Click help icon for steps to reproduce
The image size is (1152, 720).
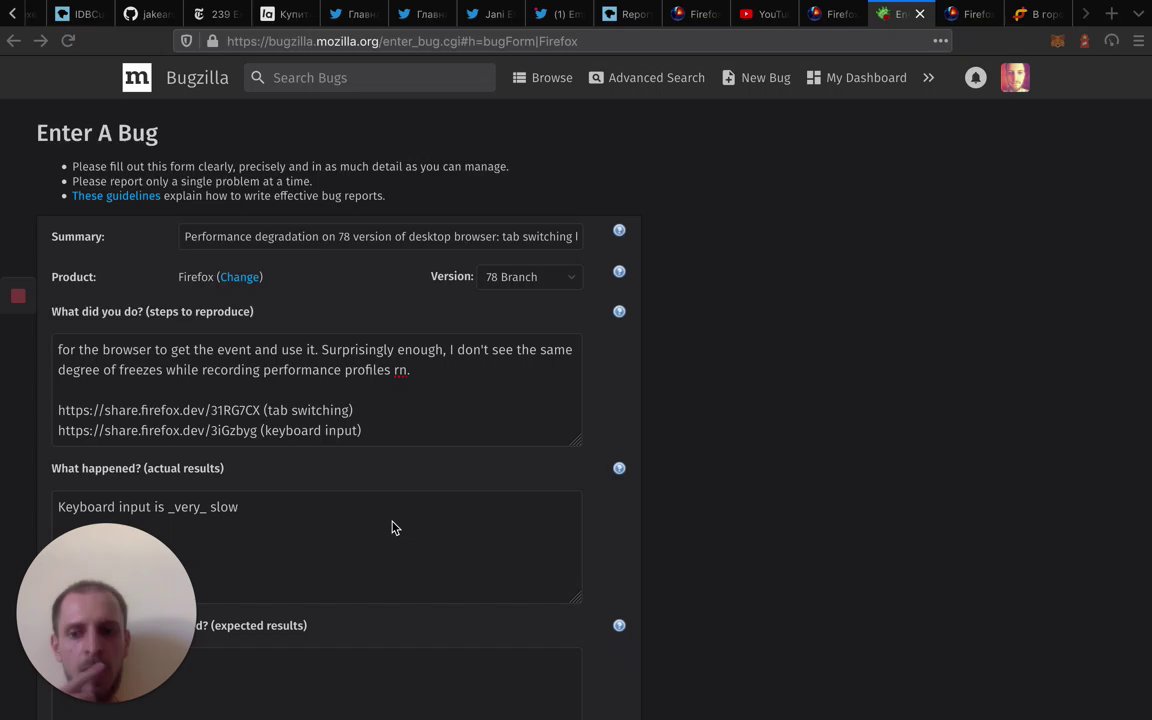619,311
